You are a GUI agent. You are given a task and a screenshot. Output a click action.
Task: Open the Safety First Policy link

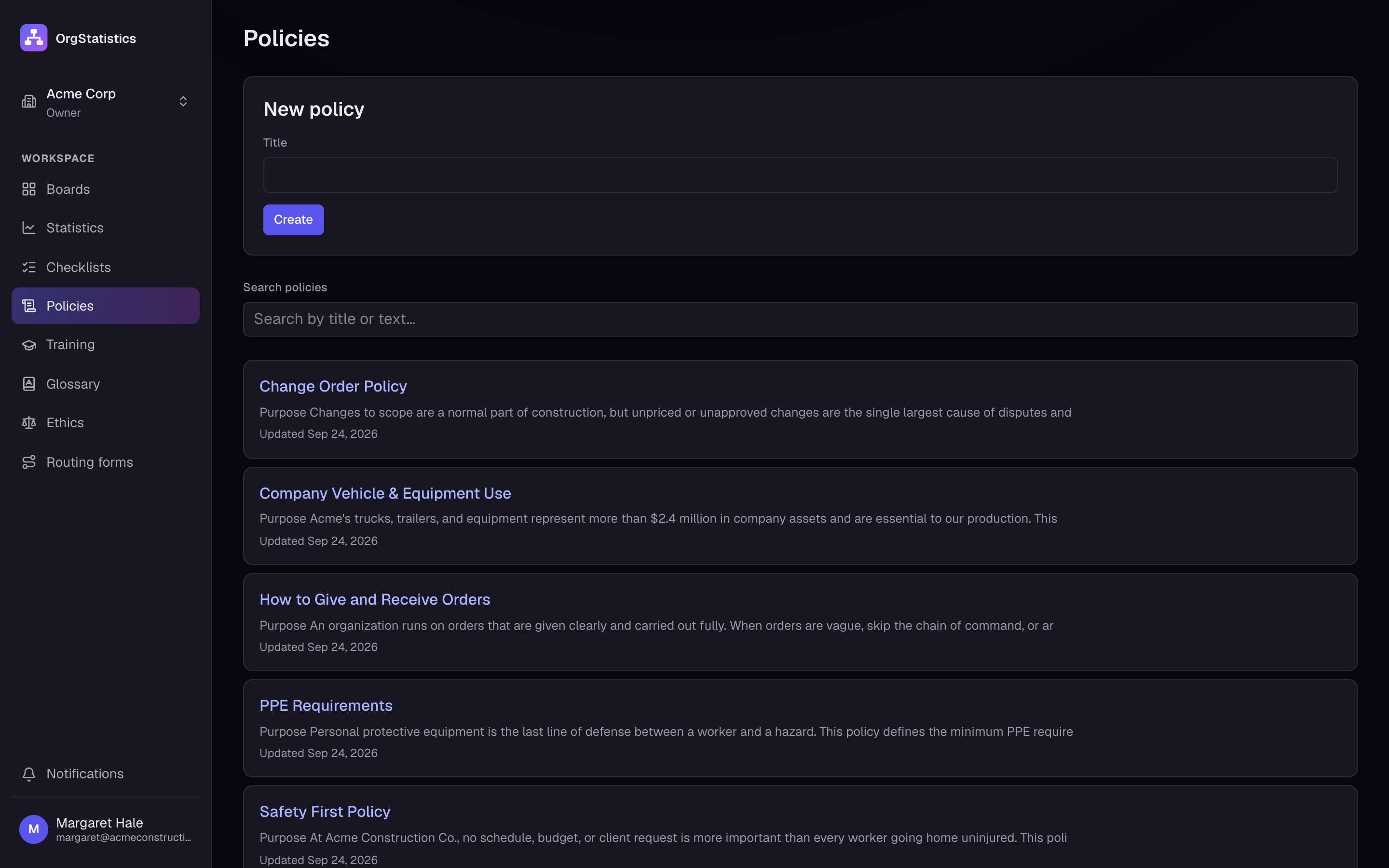pyautogui.click(x=325, y=812)
